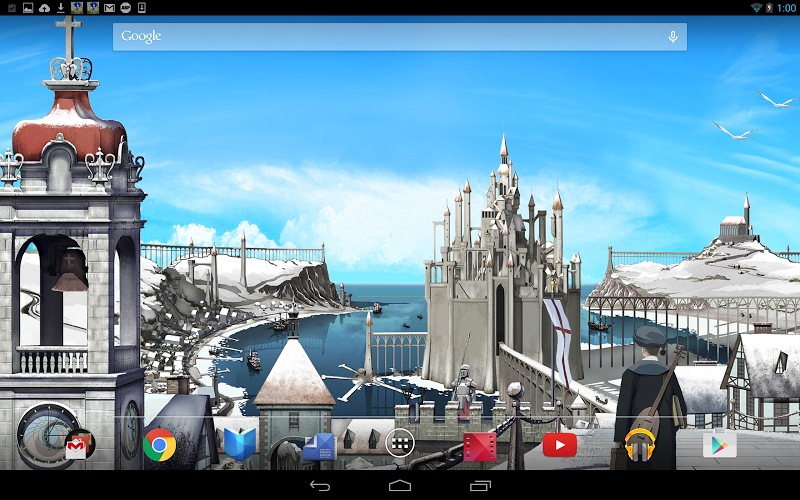Launch the Play Music headphones app

tap(640, 445)
